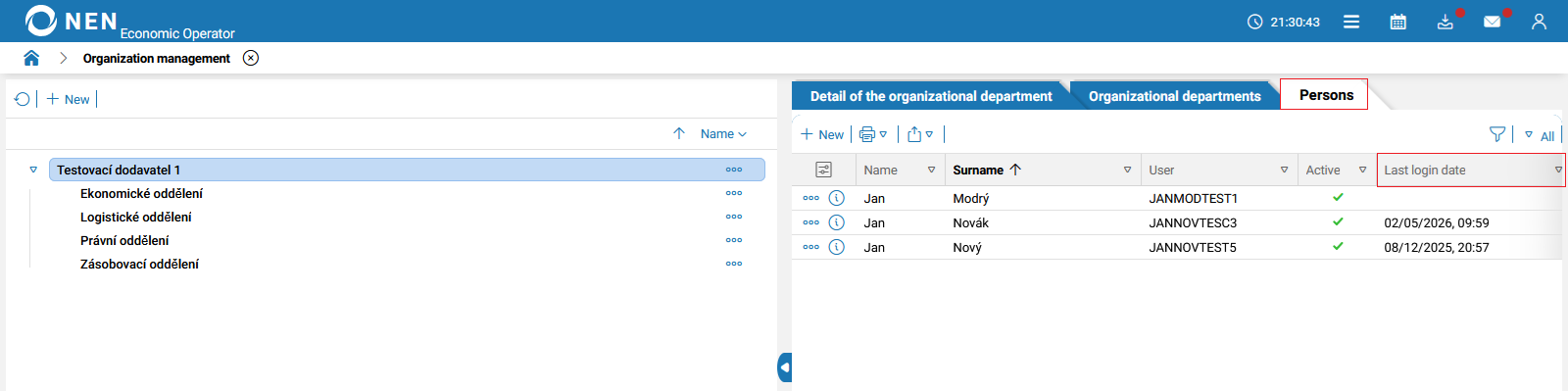Screen dimensions: 1568x391
Task: Select Zásobovací oddělení department
Action: (x=139, y=264)
